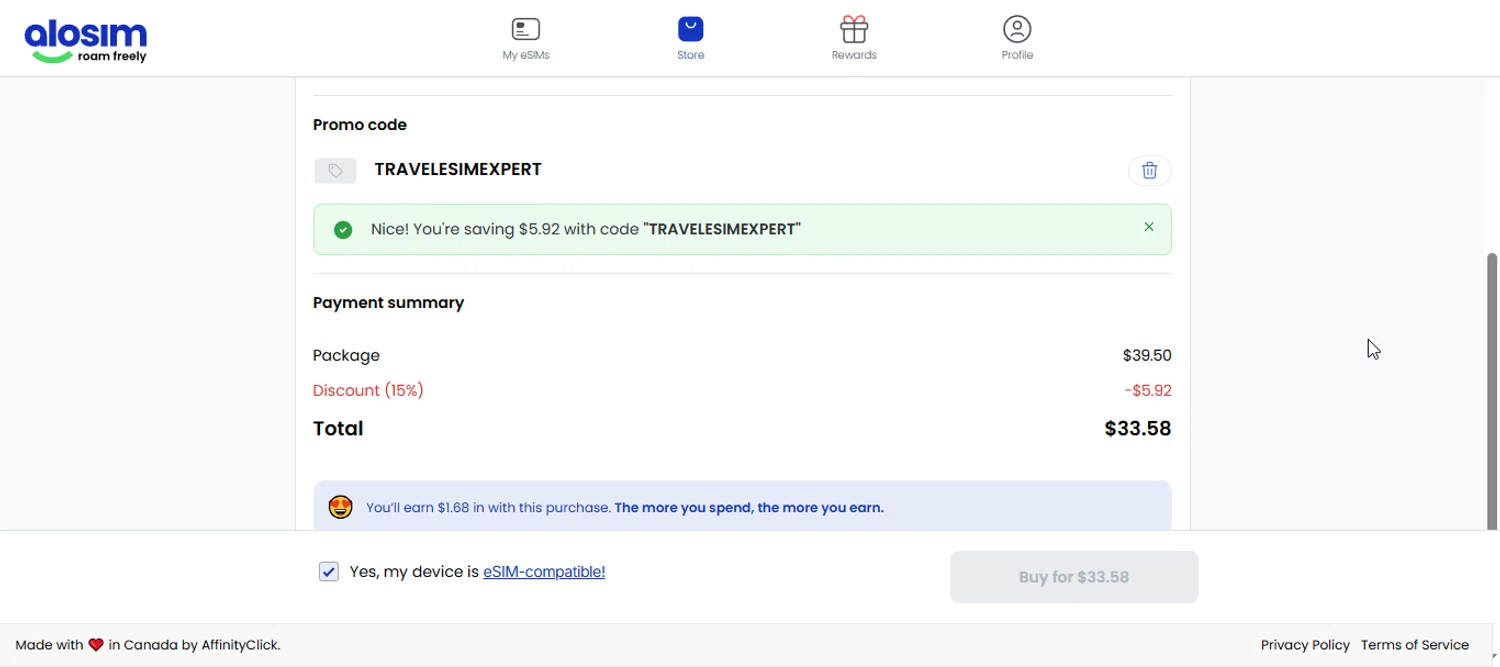Go to the Profile tab
The width and height of the screenshot is (1500, 667).
pos(1017,39)
